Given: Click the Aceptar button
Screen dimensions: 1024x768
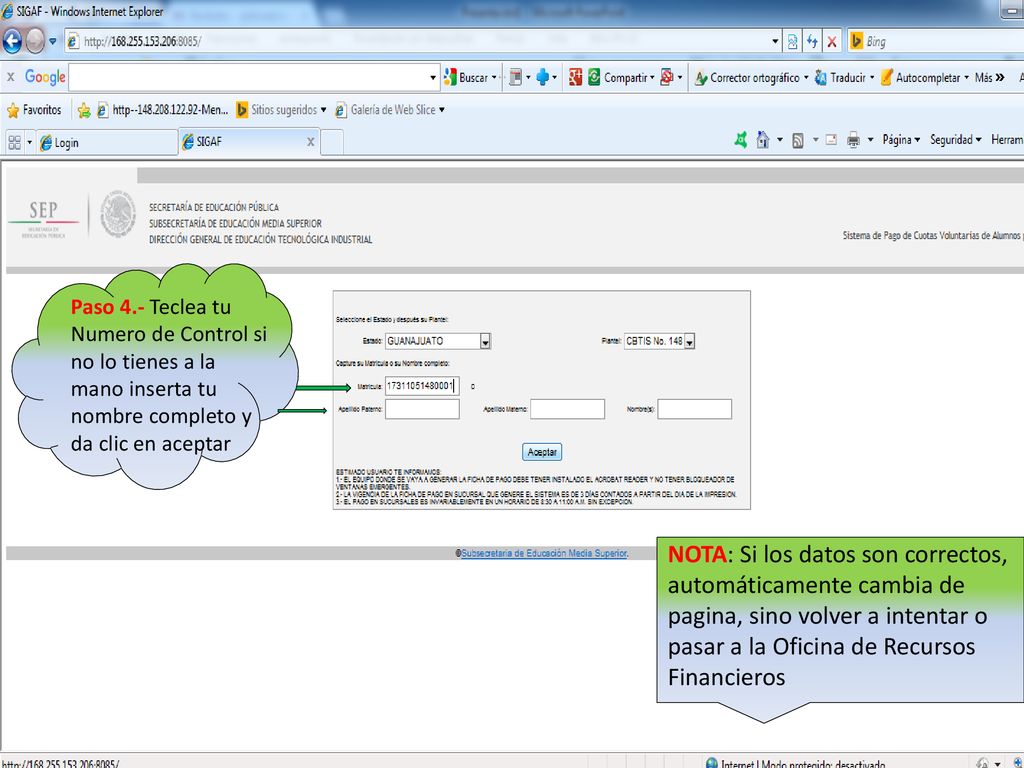Looking at the screenshot, I should click(x=542, y=452).
